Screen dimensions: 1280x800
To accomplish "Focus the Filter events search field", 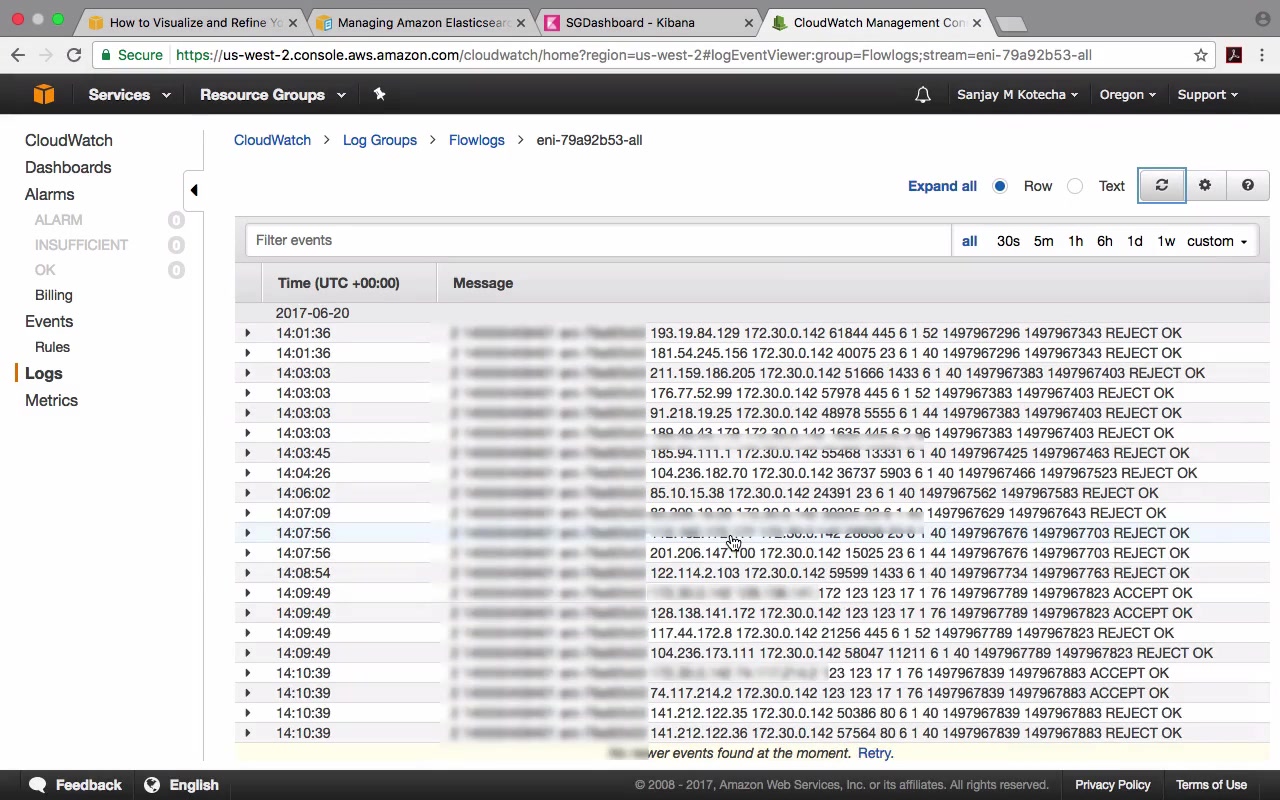I will [598, 240].
